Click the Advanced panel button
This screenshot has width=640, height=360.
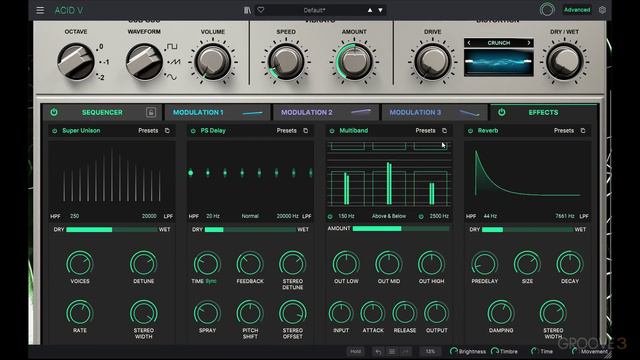(577, 10)
